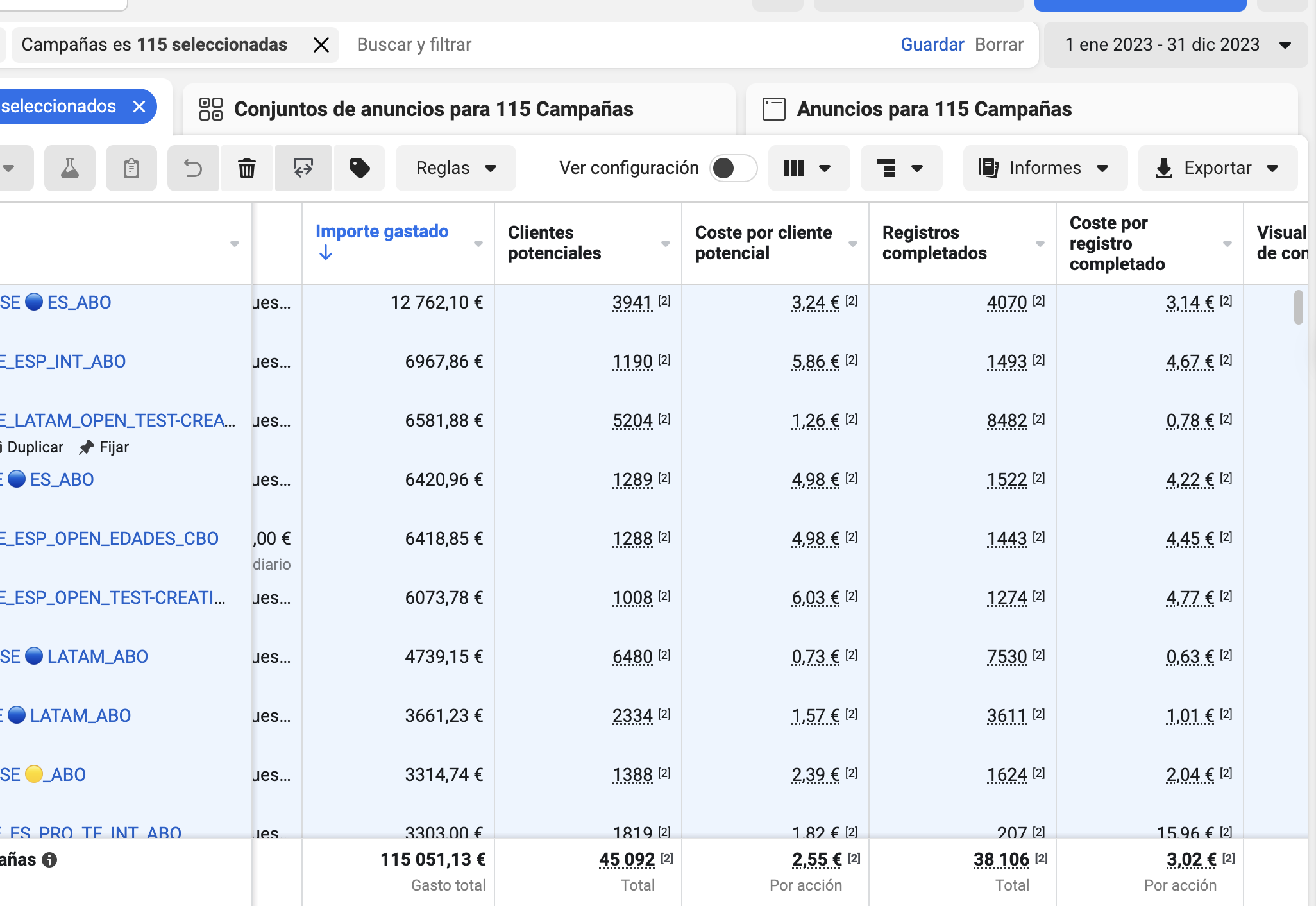This screenshot has height=906, width=1316.
Task: Click the tag label icon
Action: (359, 168)
